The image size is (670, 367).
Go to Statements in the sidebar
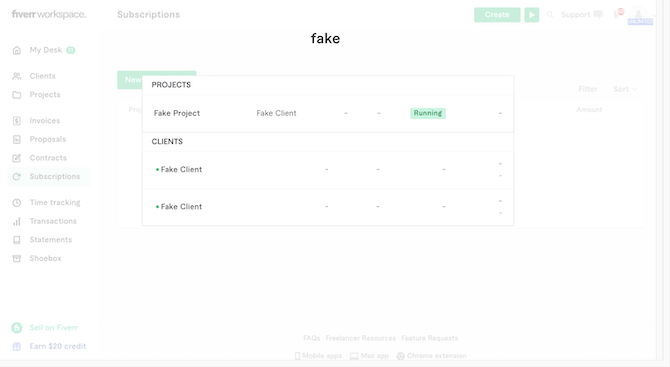[50, 240]
